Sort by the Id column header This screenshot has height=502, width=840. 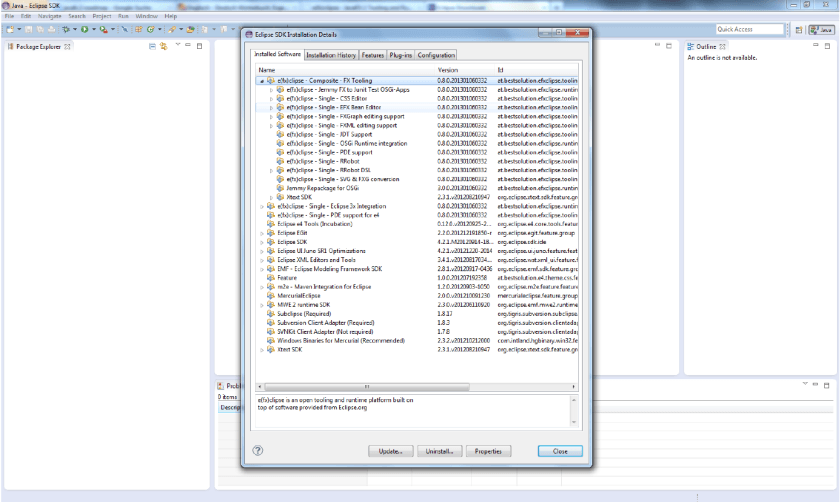[x=536, y=70]
